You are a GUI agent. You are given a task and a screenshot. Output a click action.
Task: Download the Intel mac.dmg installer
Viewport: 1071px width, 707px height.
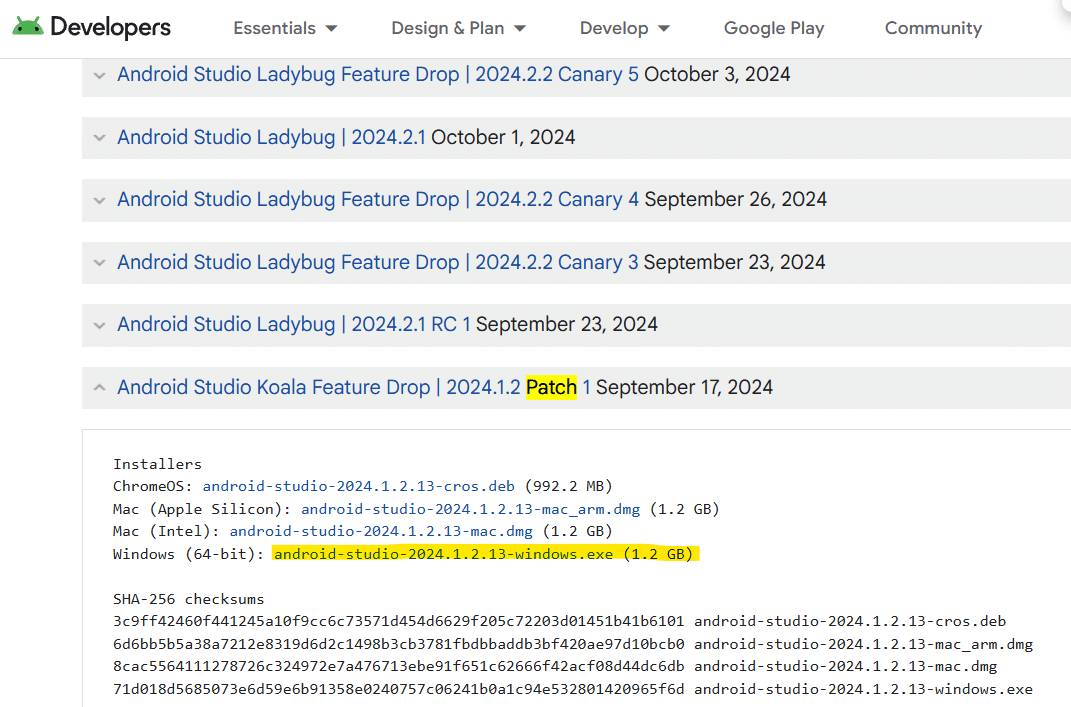[x=381, y=531]
